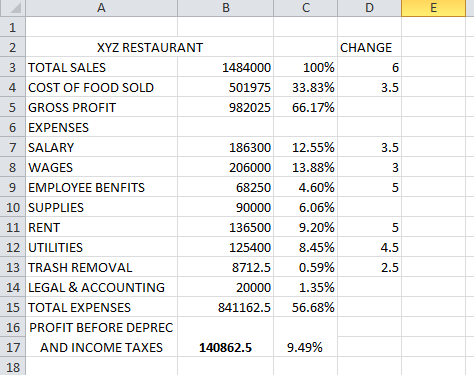Image resolution: width=474 pixels, height=375 pixels.
Task: Click the 9.20% cell
Action: 306,227
